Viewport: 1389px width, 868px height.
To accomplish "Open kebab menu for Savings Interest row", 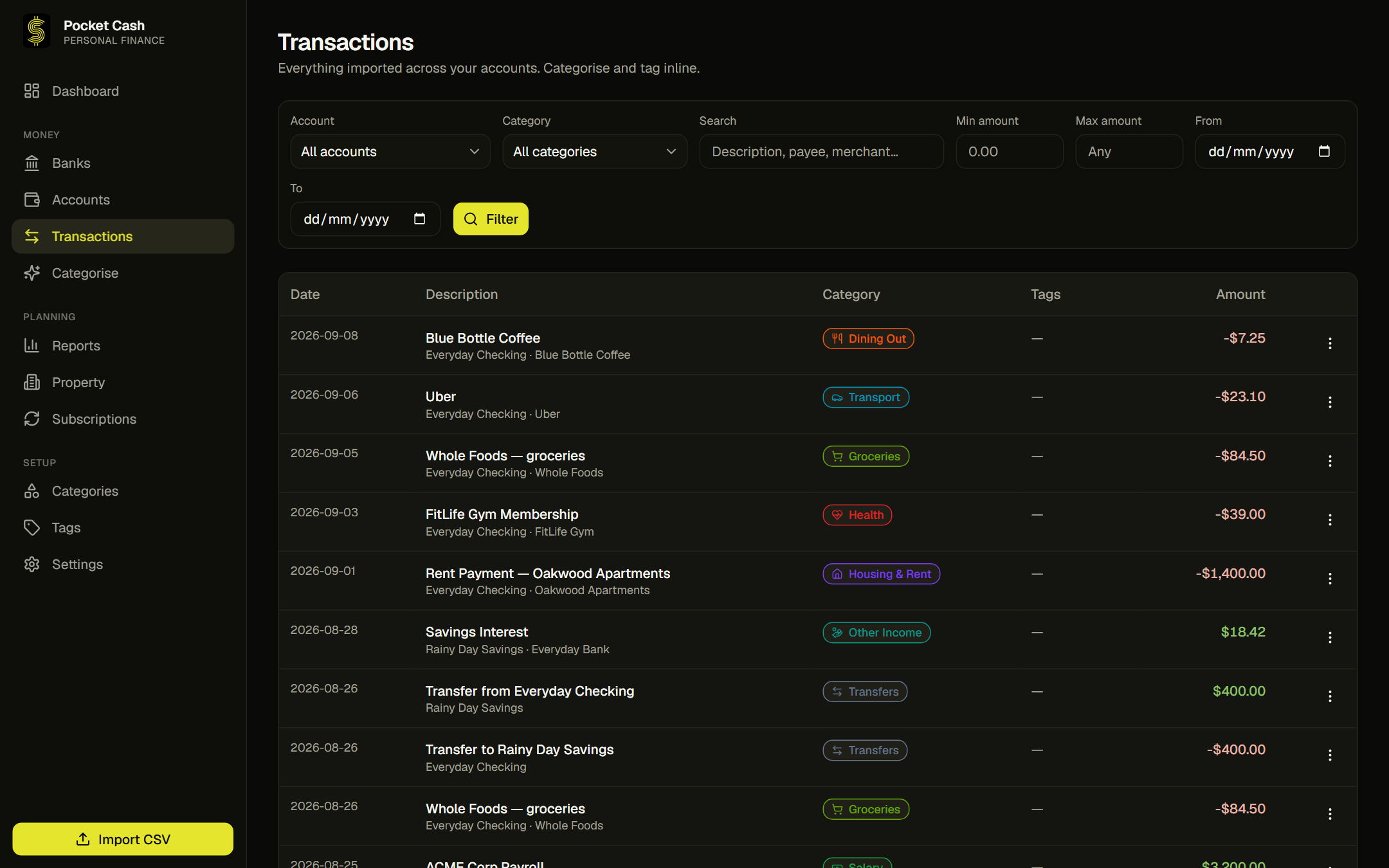I will [1330, 638].
